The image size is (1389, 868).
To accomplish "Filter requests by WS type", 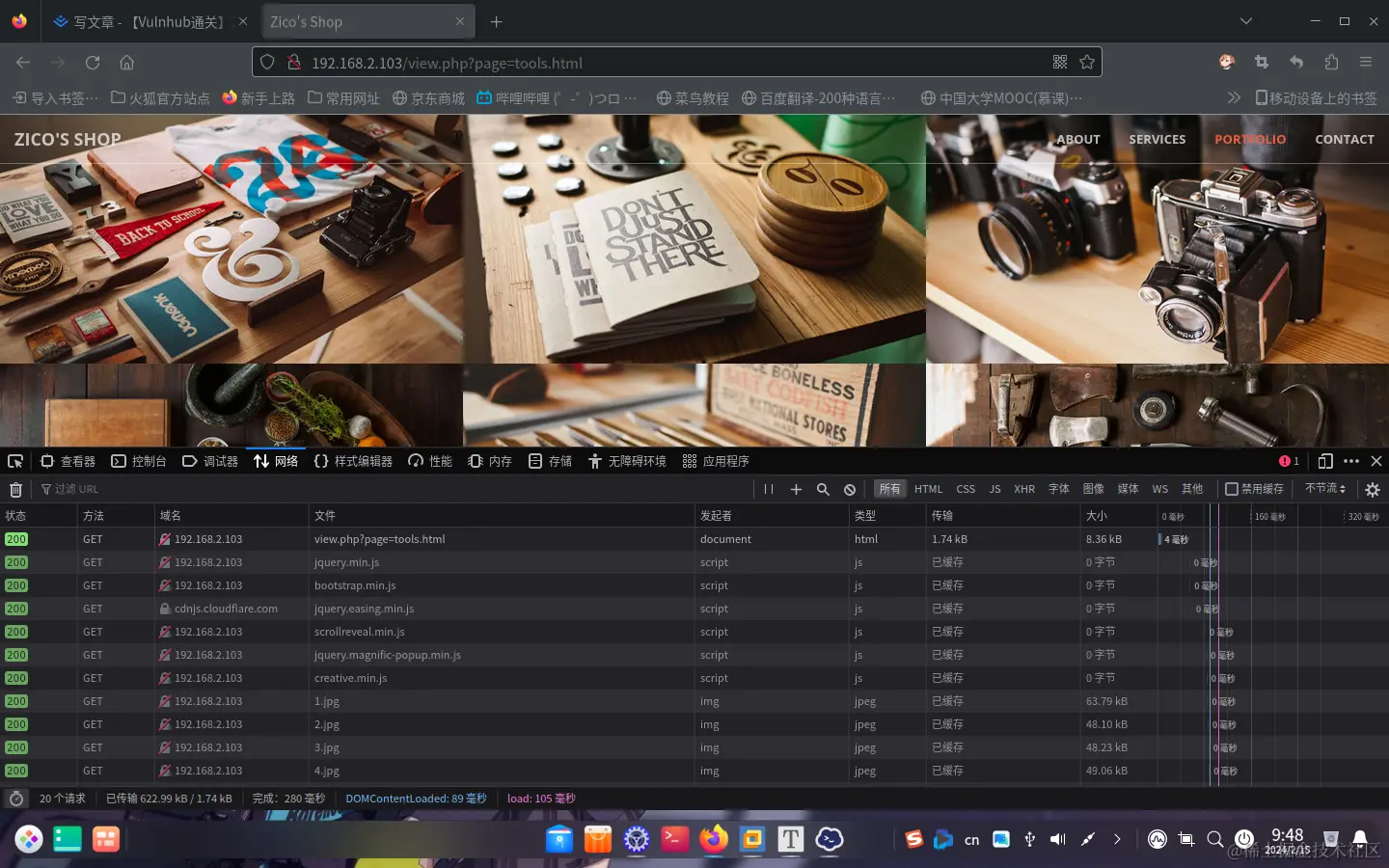I will point(1160,489).
